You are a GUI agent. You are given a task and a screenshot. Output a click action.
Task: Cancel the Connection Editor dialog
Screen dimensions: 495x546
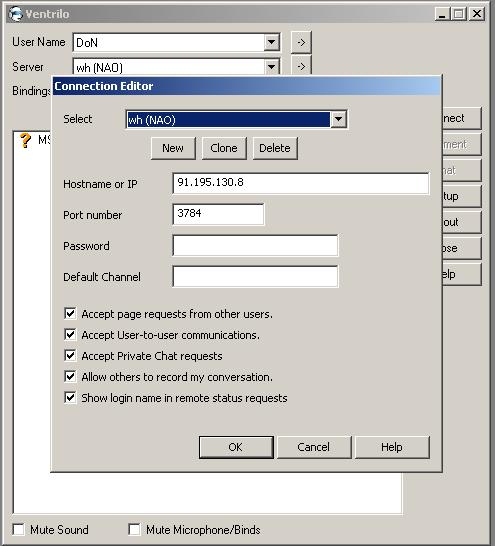coord(314,447)
